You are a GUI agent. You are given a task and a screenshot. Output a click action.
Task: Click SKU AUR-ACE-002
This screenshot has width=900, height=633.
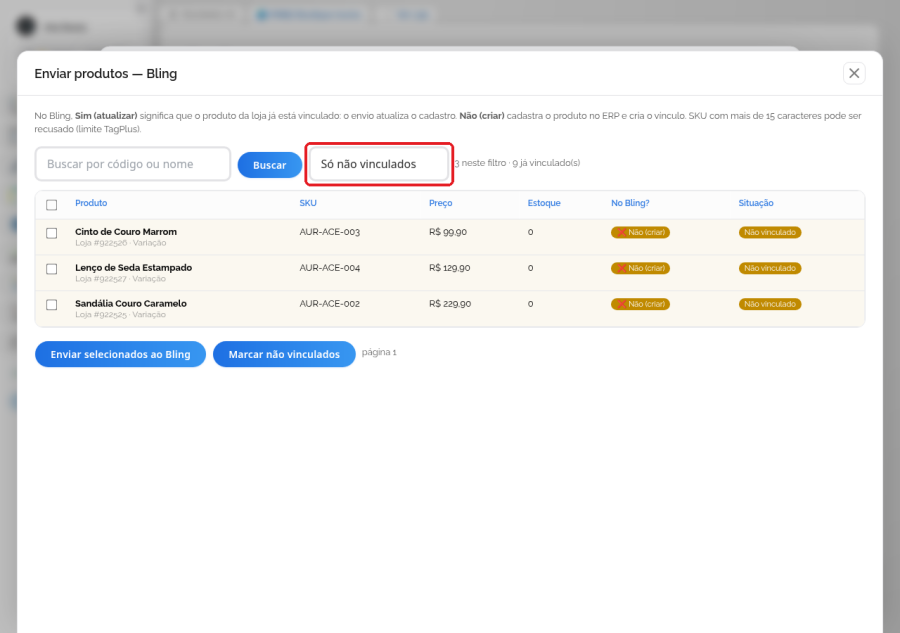point(329,304)
